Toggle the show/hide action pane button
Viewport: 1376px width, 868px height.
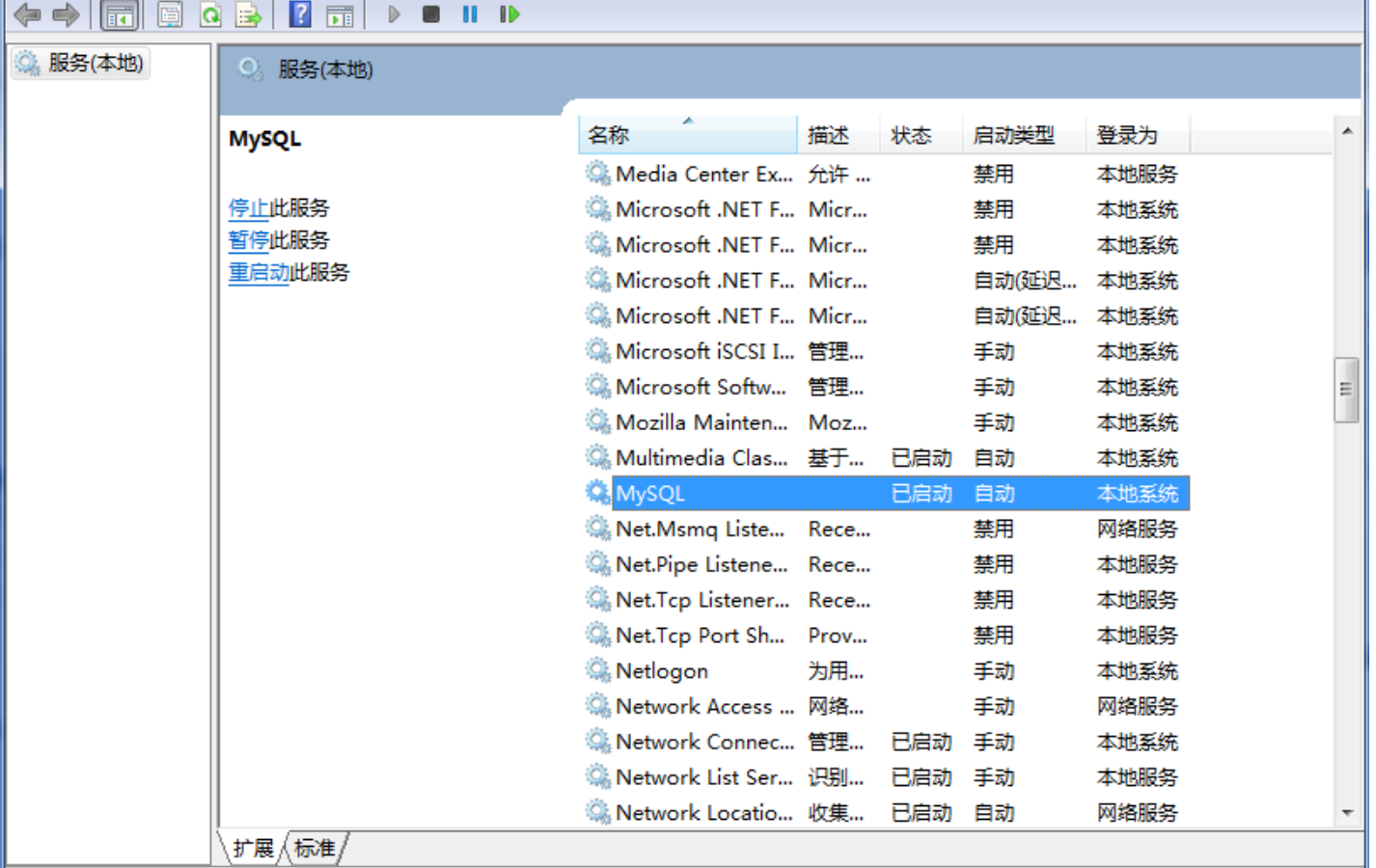340,15
